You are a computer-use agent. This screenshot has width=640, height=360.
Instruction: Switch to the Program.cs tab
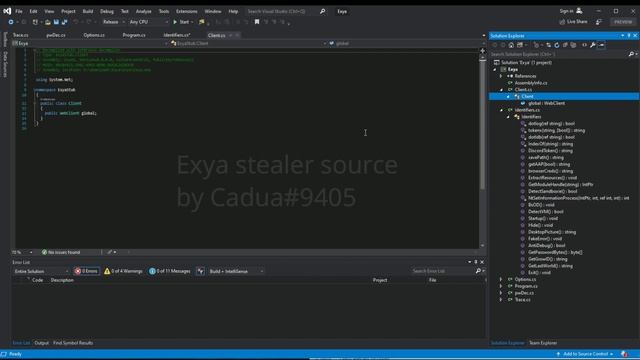pyautogui.click(x=134, y=35)
